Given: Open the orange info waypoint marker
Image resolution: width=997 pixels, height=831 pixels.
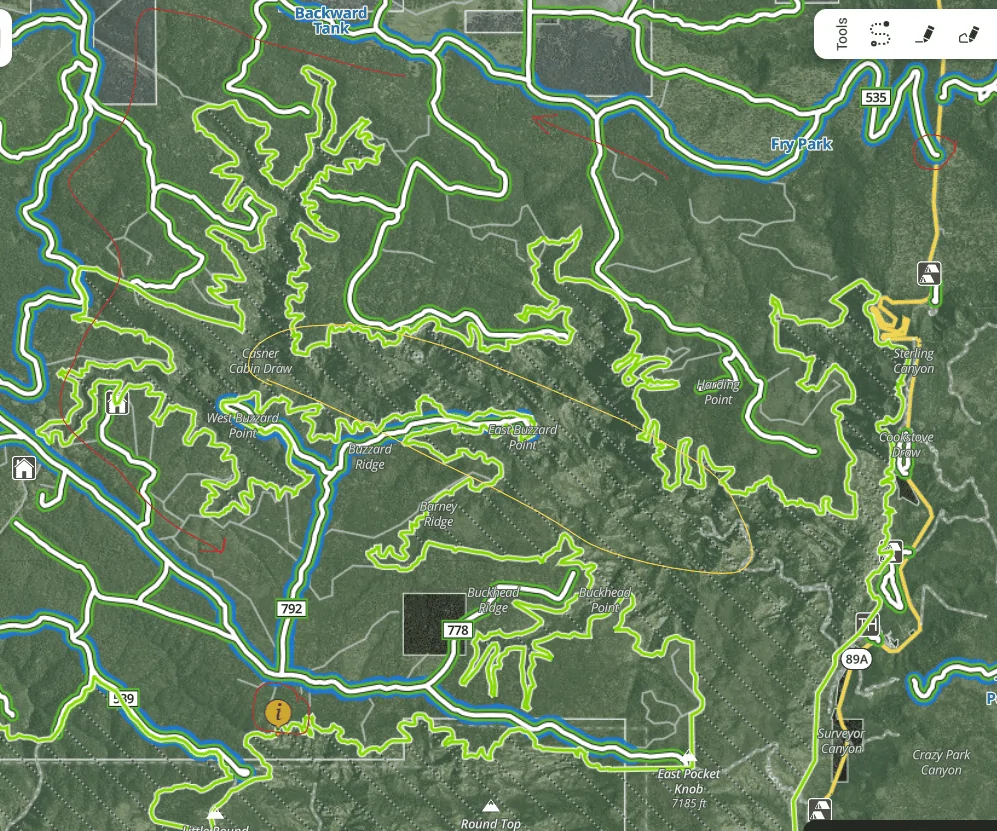Looking at the screenshot, I should click(278, 714).
